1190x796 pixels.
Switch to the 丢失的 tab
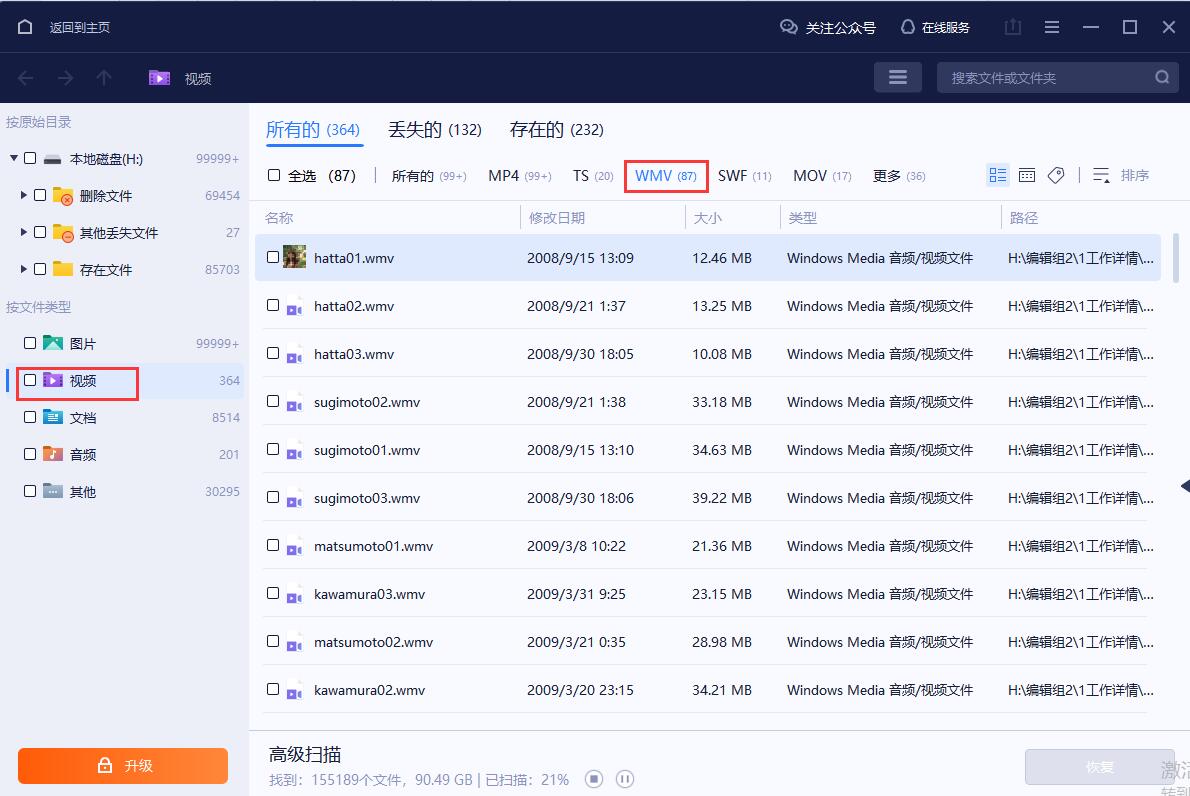click(x=436, y=129)
